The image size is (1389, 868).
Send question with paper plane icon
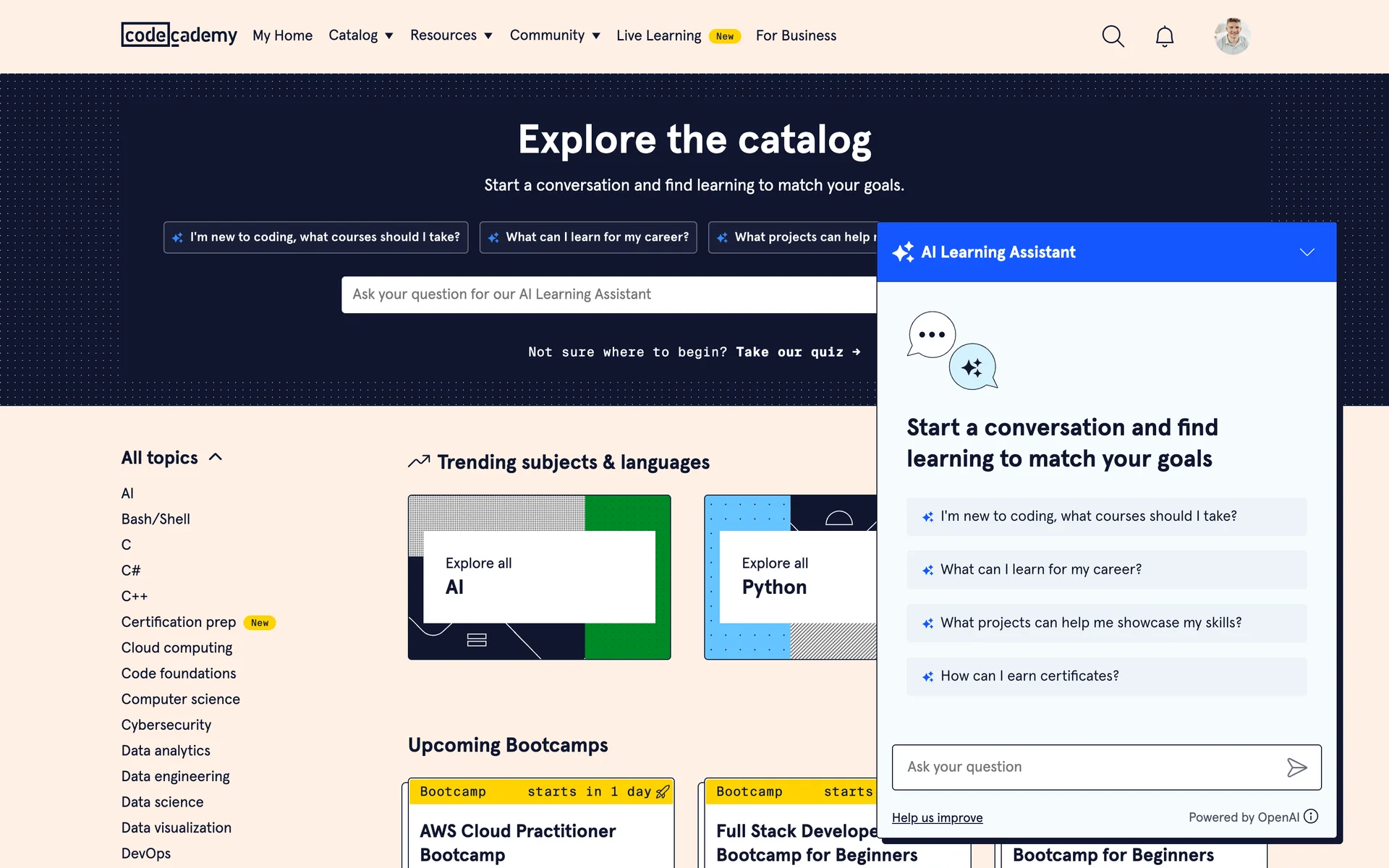tap(1296, 767)
